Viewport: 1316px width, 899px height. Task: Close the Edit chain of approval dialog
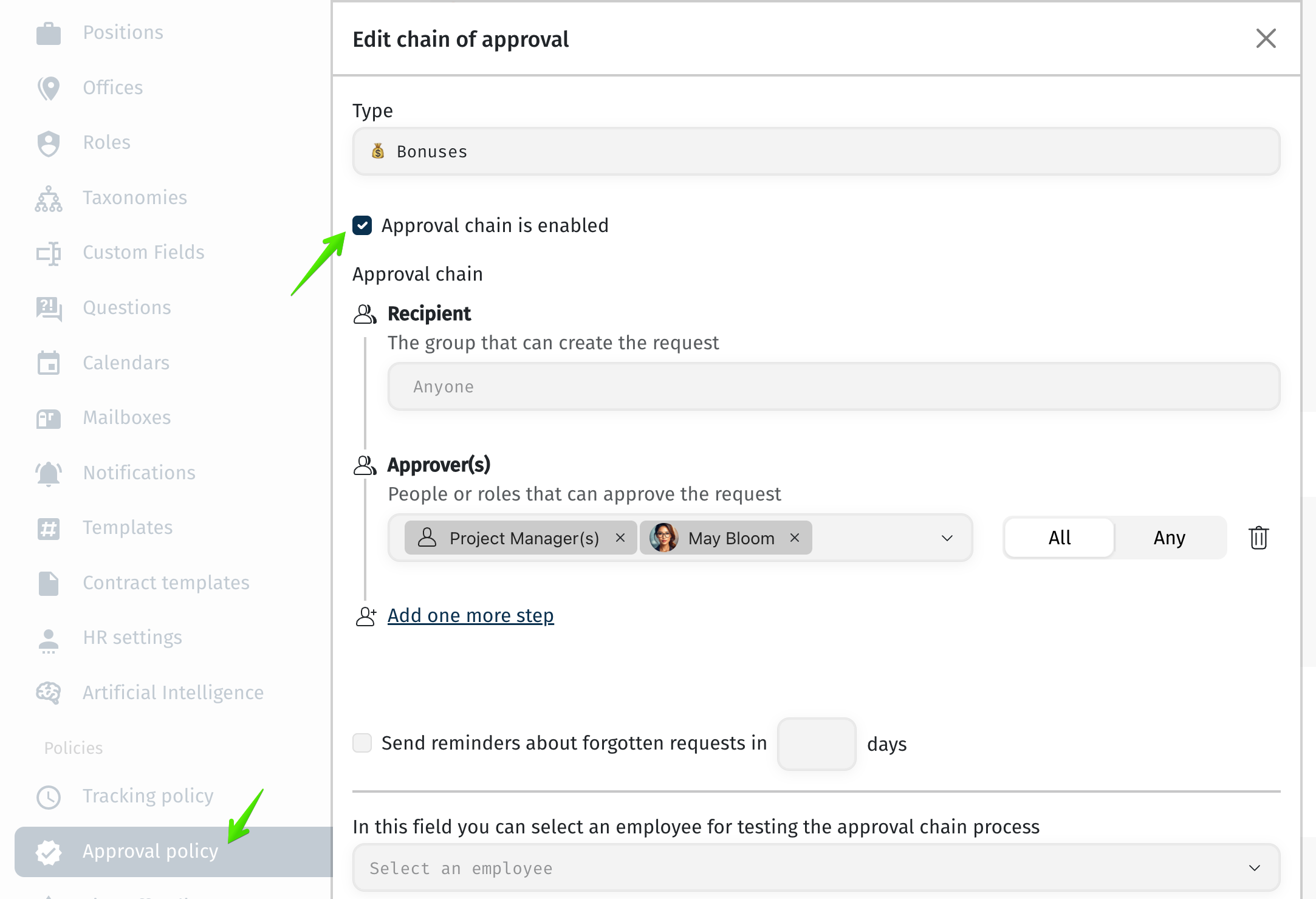click(x=1266, y=38)
